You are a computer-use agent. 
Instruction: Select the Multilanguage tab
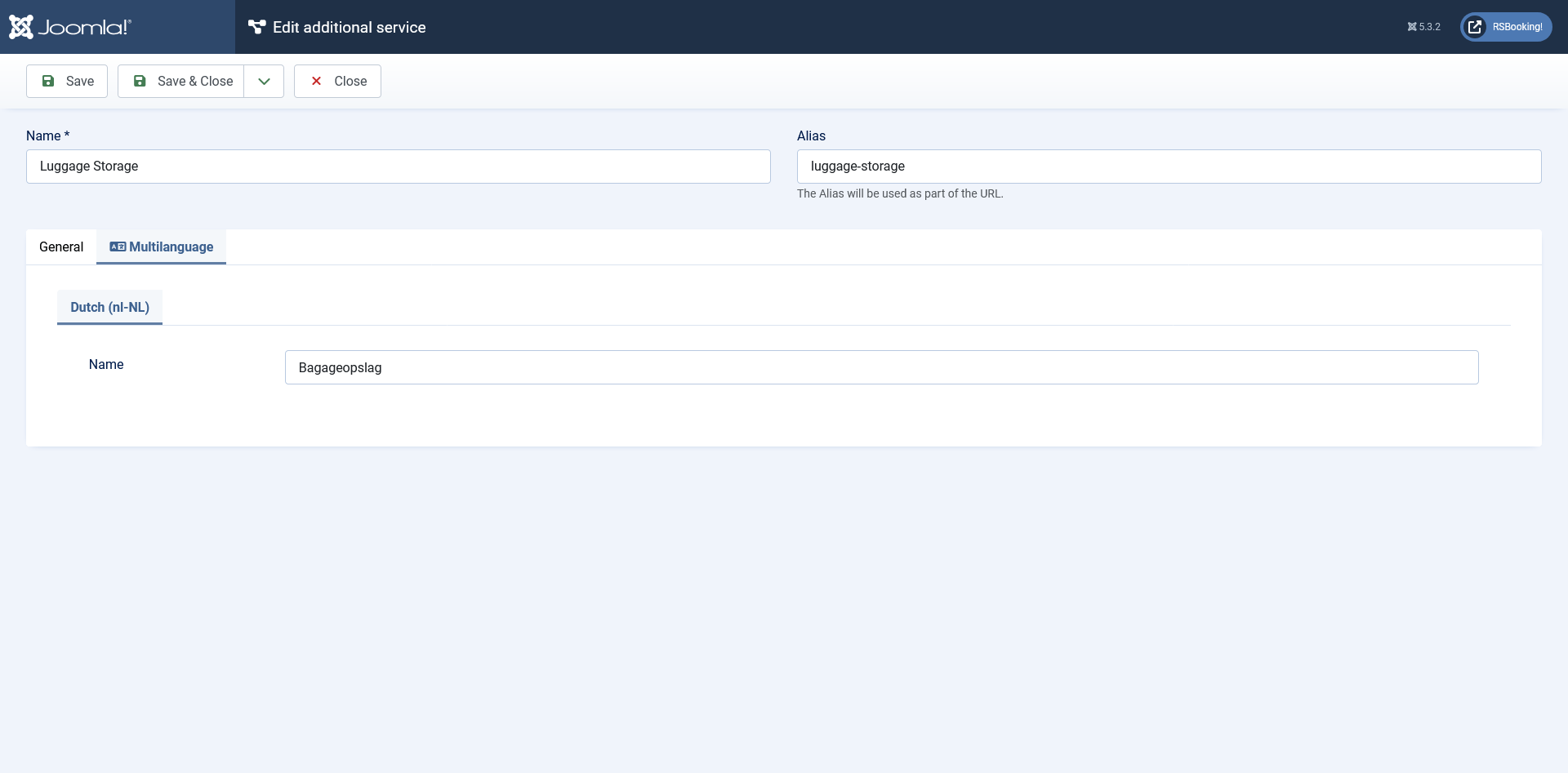[161, 247]
